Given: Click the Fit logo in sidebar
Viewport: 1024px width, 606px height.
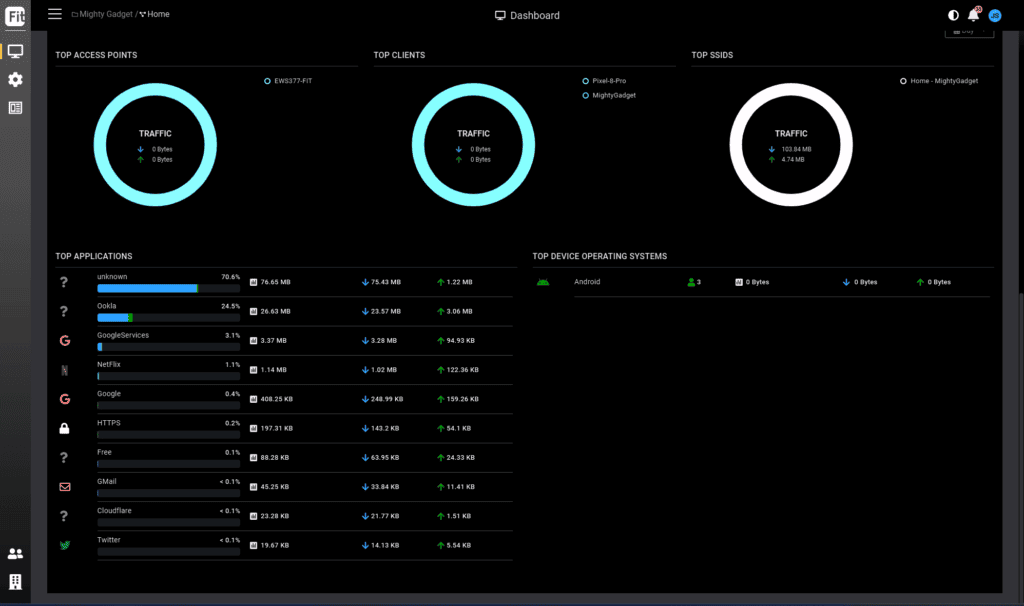Looking at the screenshot, I should [x=15, y=16].
